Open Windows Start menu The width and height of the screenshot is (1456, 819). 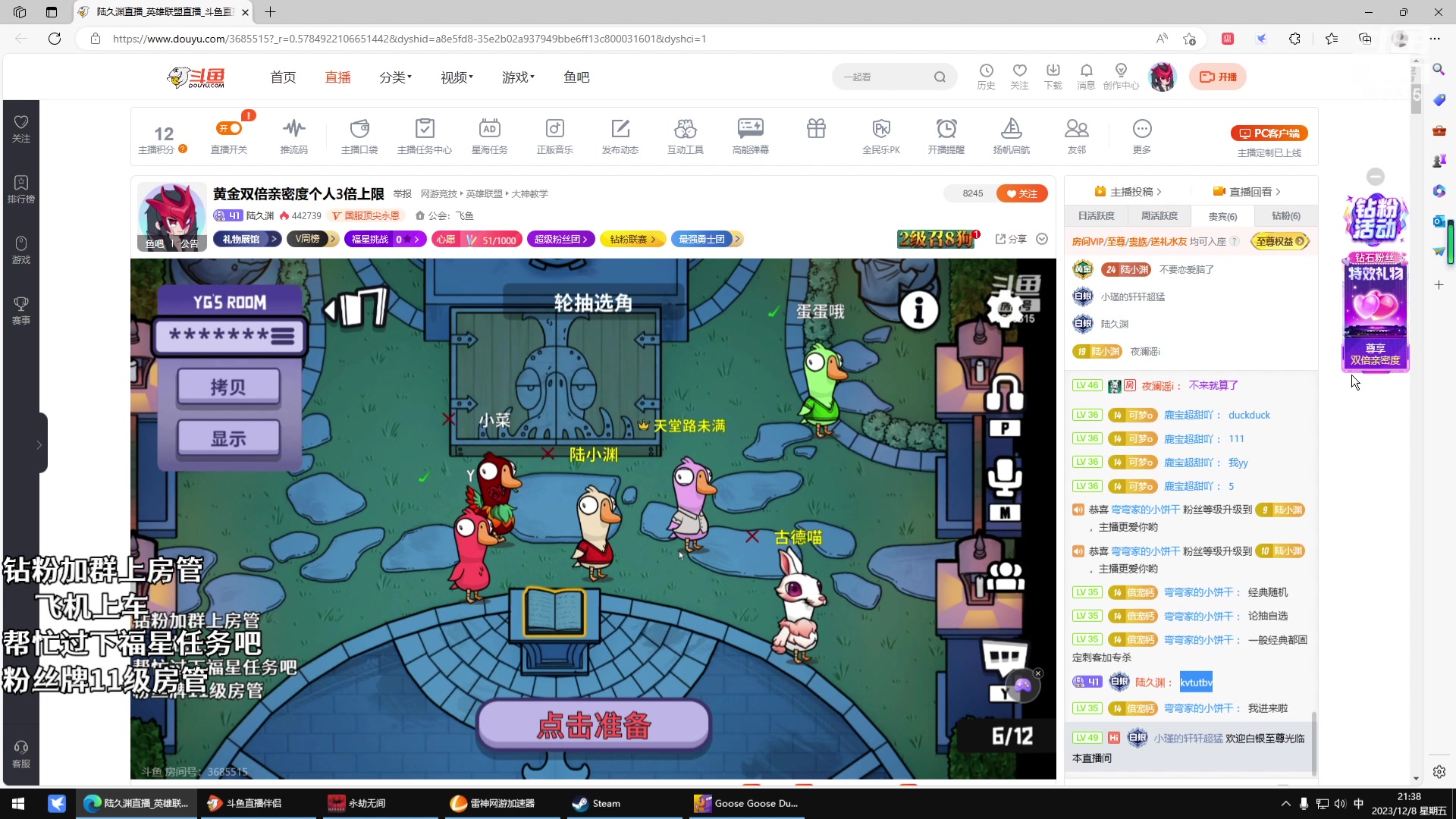click(18, 803)
